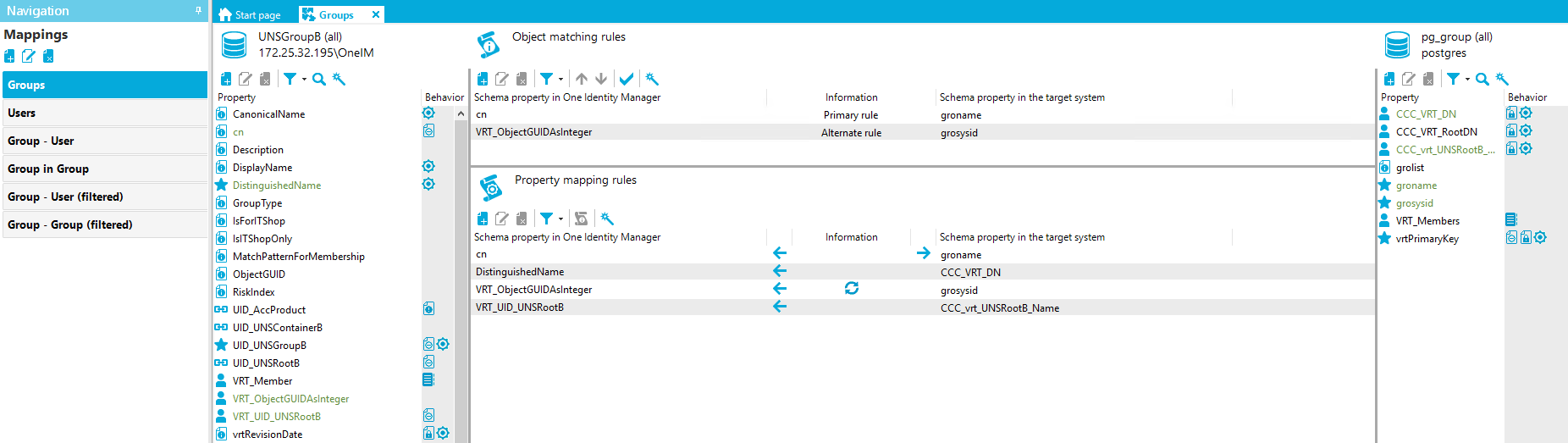Close the Groups tab

point(376,14)
